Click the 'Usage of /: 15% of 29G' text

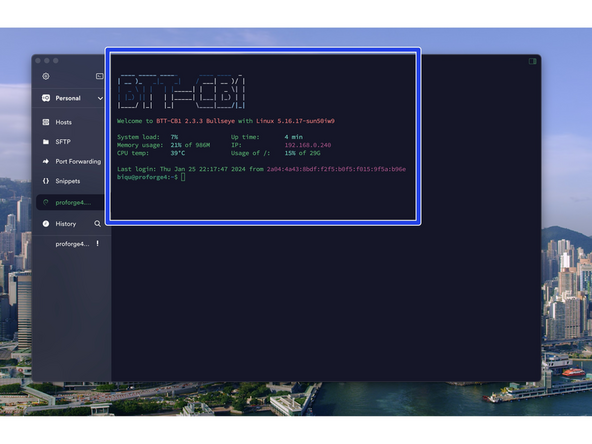276,153
